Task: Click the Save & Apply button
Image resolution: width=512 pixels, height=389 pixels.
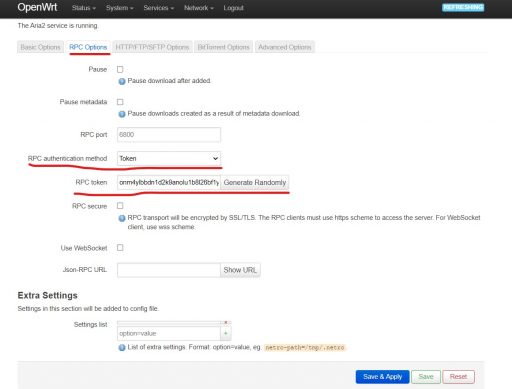Action: pos(382,377)
